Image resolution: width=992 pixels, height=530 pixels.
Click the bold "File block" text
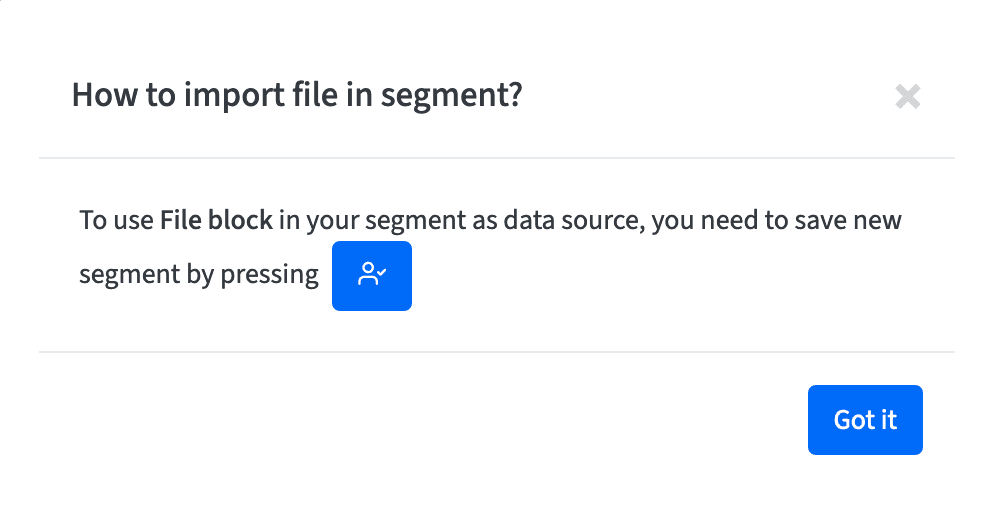click(216, 220)
